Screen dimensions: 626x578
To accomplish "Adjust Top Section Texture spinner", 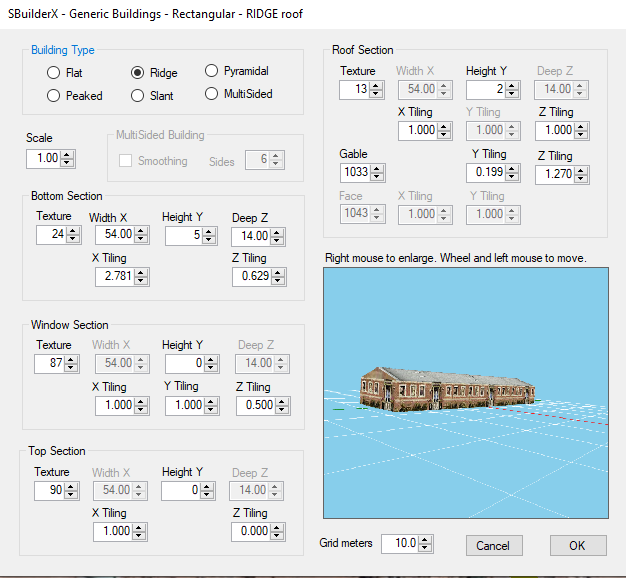I will coord(71,491).
